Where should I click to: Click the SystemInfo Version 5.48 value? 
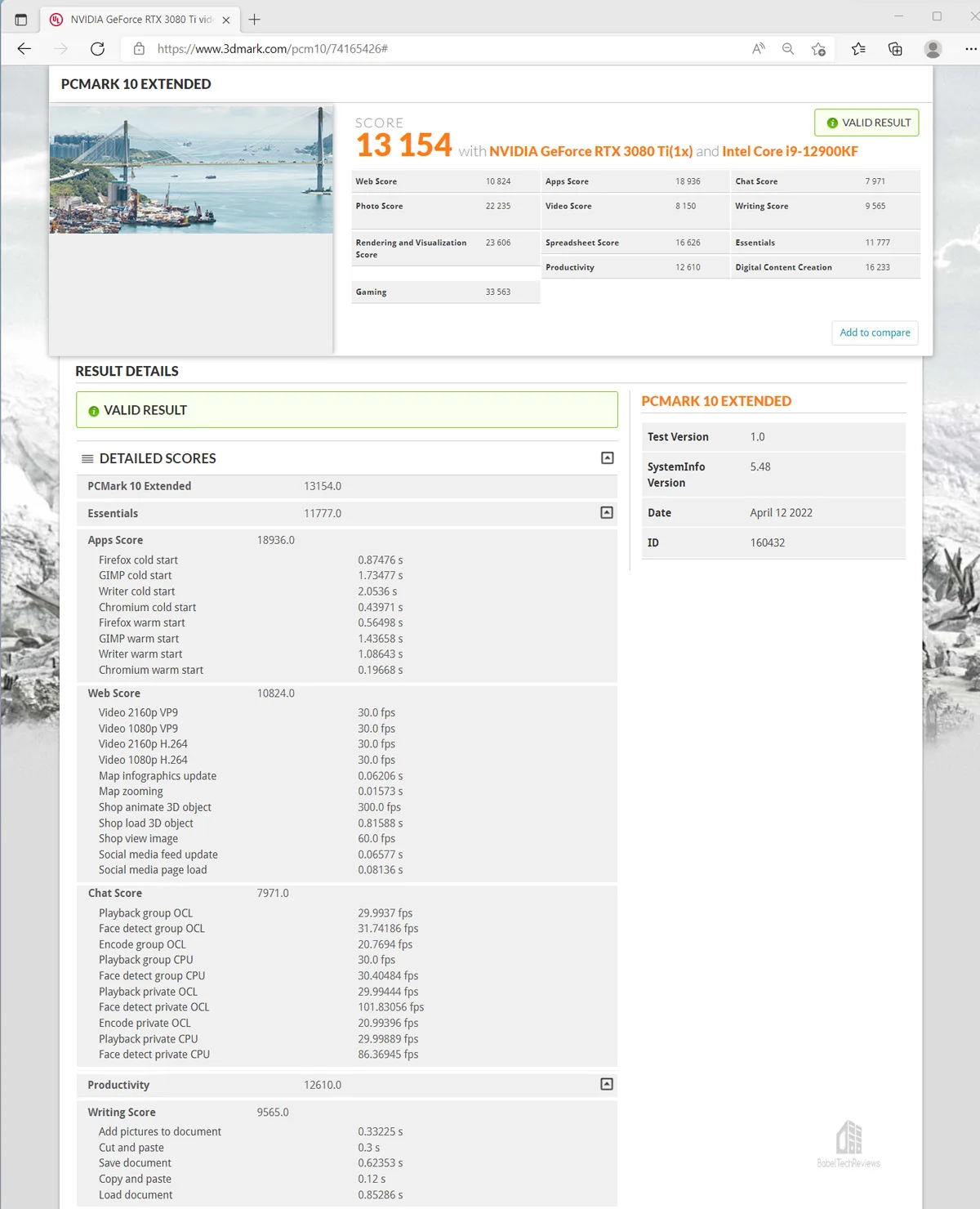760,466
